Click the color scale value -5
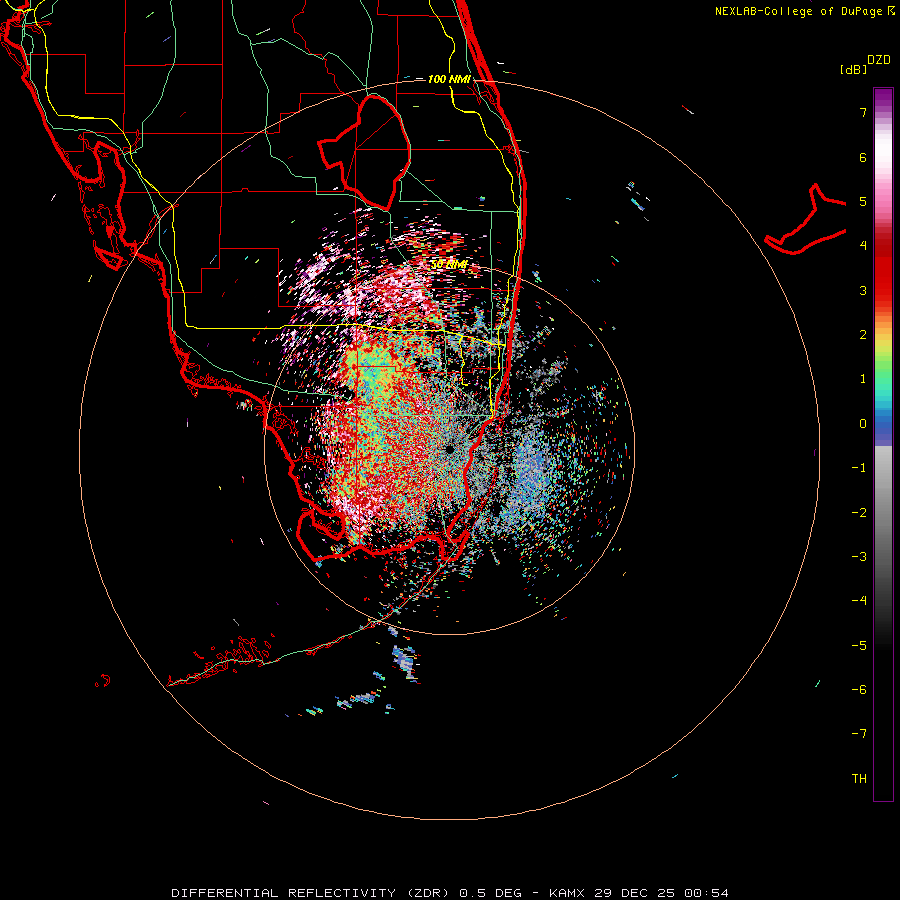The width and height of the screenshot is (900, 900). (859, 646)
